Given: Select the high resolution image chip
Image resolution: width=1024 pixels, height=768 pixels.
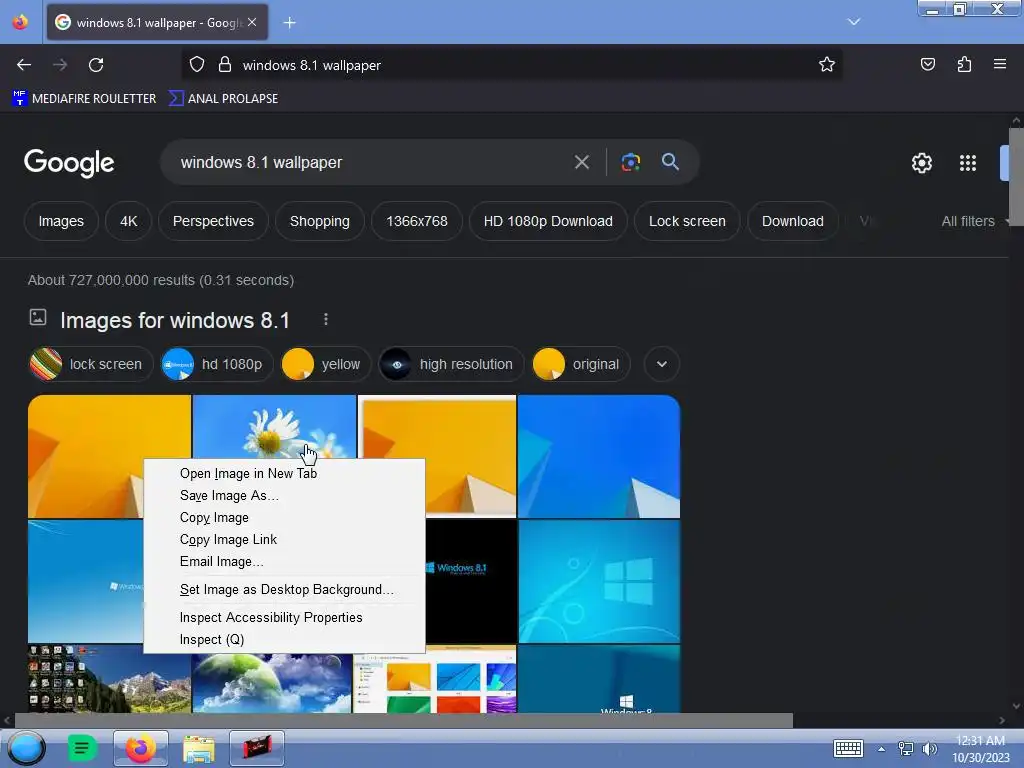Looking at the screenshot, I should coord(451,364).
